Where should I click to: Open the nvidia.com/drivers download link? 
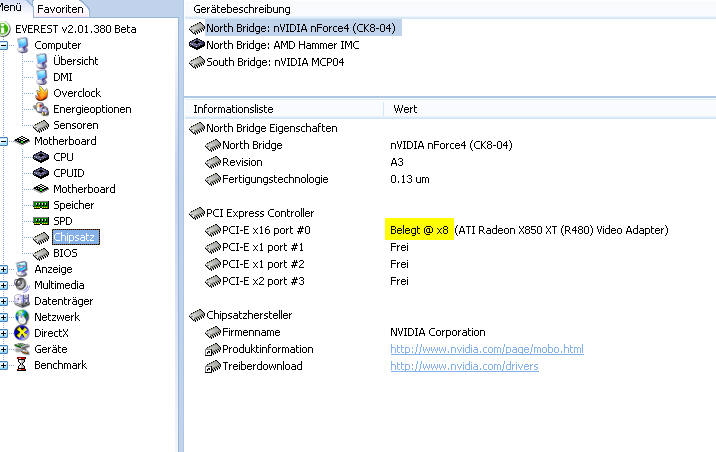[464, 366]
